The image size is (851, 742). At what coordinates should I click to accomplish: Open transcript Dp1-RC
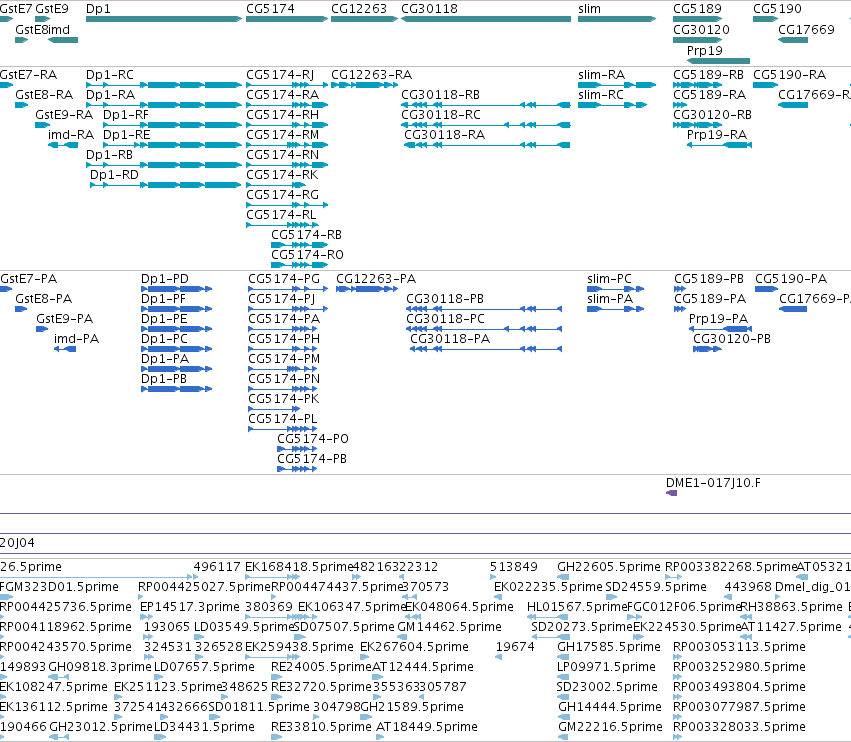(x=164, y=85)
